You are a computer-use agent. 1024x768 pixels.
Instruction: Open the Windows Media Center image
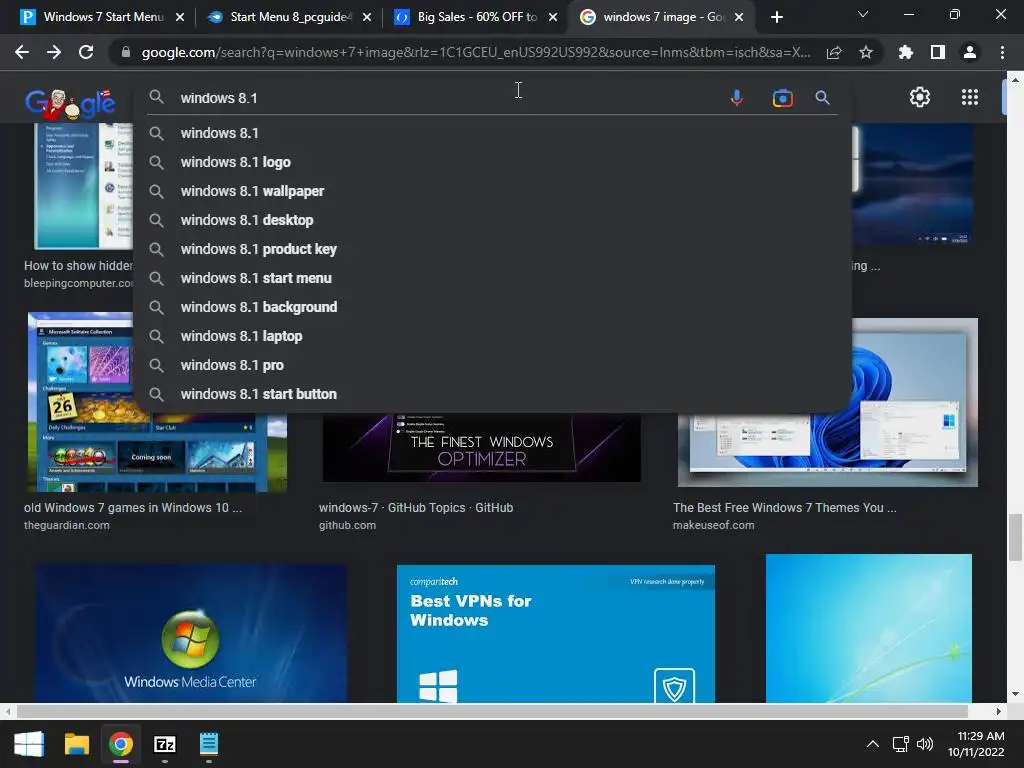[191, 633]
